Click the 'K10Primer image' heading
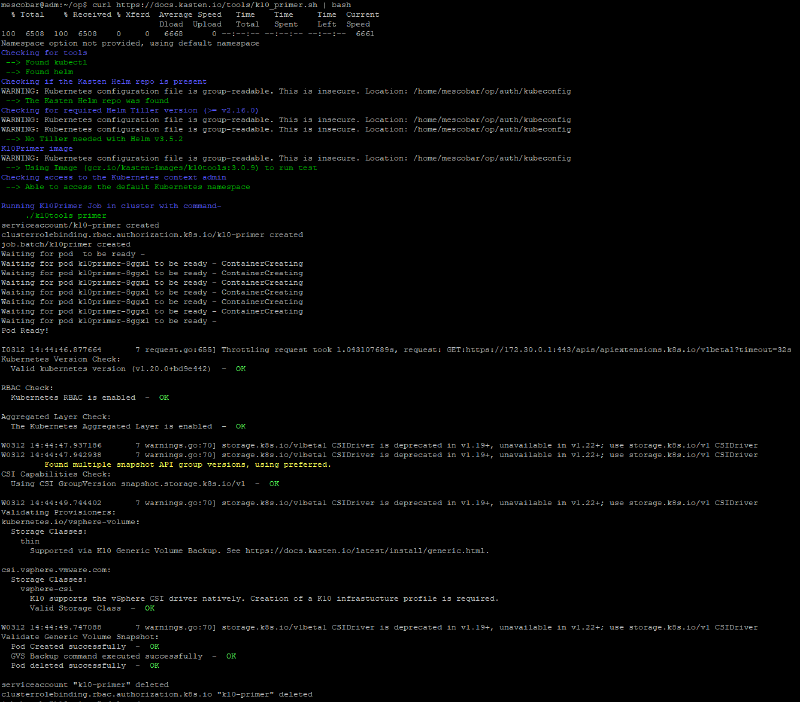This screenshot has width=800, height=702. pyautogui.click(x=37, y=148)
